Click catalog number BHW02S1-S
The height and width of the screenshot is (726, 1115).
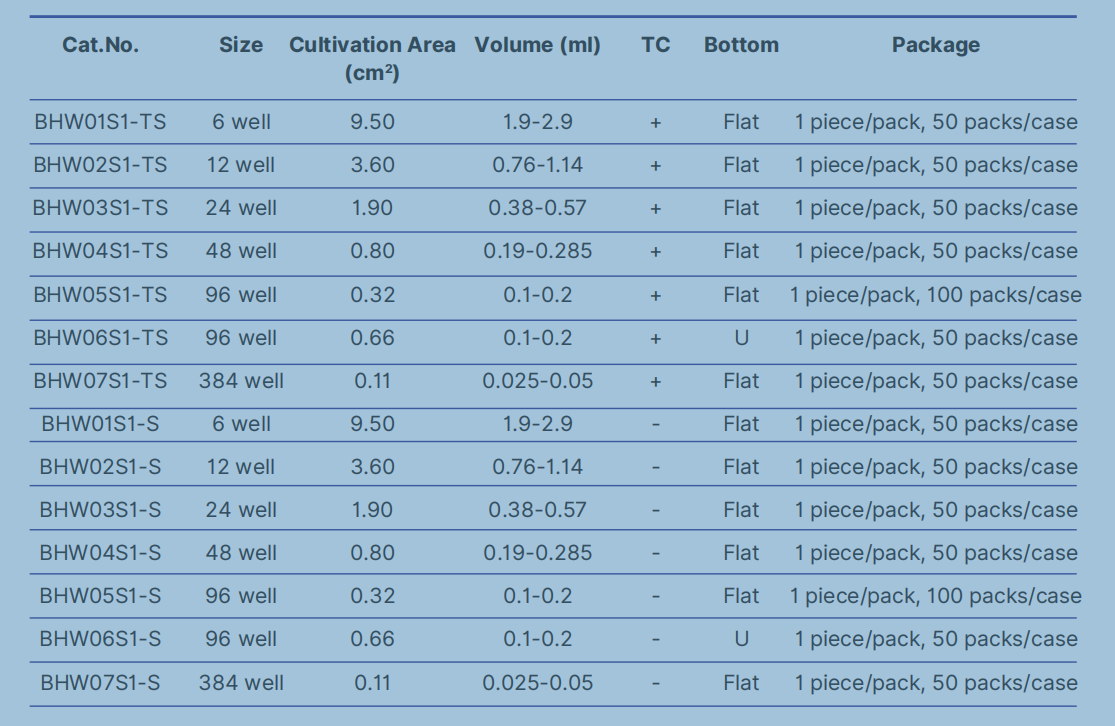(100, 467)
